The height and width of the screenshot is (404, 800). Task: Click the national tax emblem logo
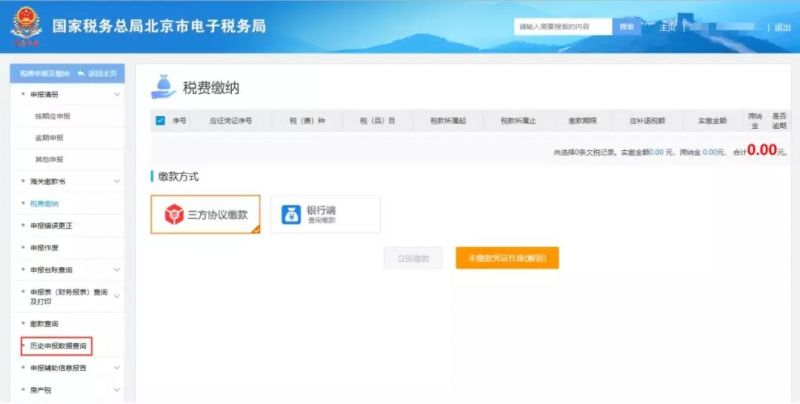point(26,26)
